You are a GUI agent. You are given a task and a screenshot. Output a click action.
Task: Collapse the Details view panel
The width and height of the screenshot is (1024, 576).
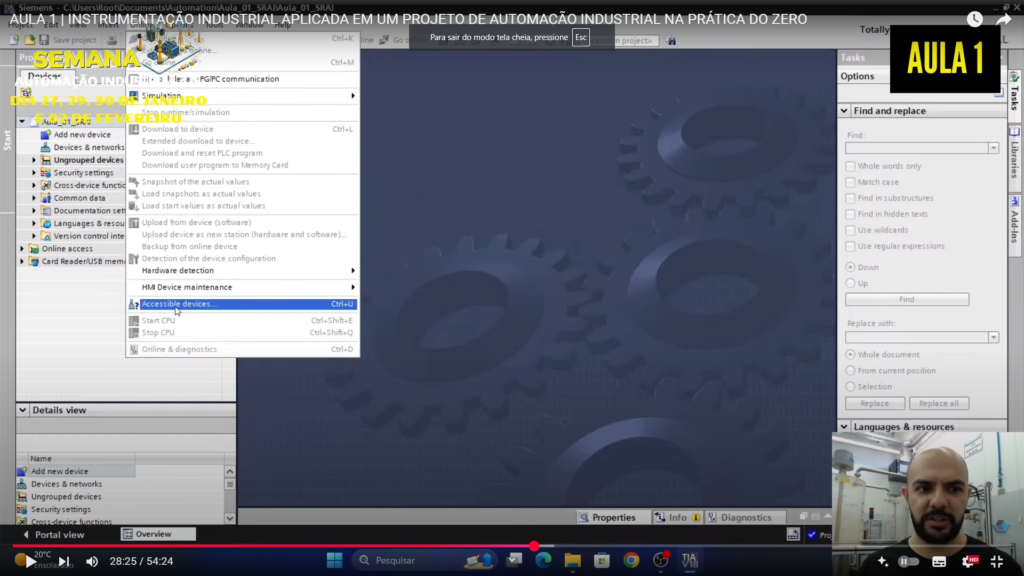pyautogui.click(x=23, y=410)
